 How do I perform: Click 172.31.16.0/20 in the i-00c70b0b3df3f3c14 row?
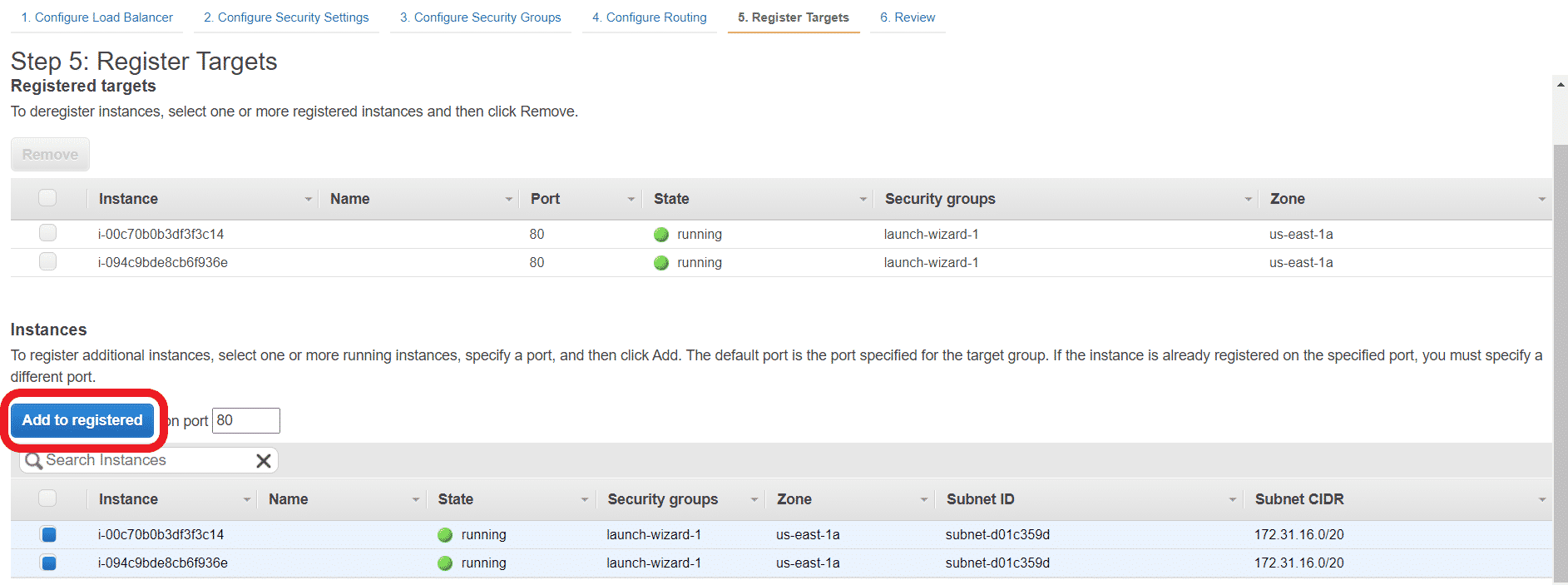point(1298,535)
